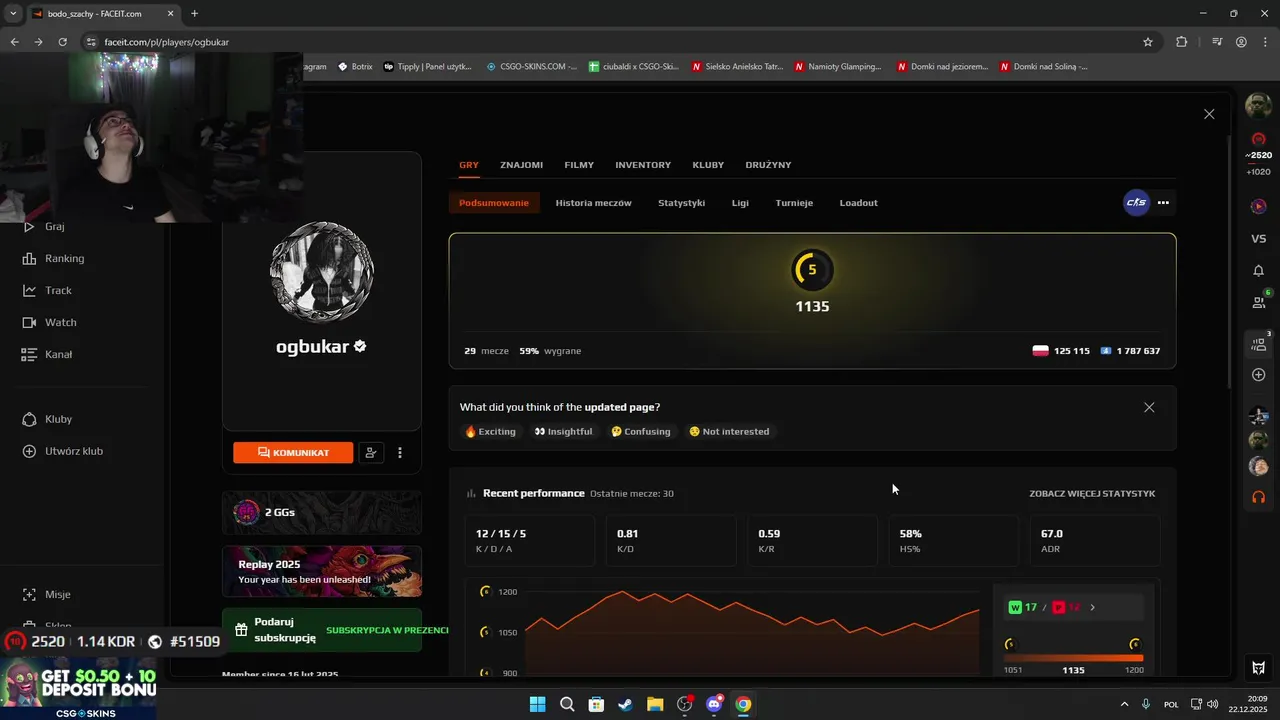The height and width of the screenshot is (720, 1280).
Task: Click the CS2 game selector icon
Action: [x=1136, y=203]
